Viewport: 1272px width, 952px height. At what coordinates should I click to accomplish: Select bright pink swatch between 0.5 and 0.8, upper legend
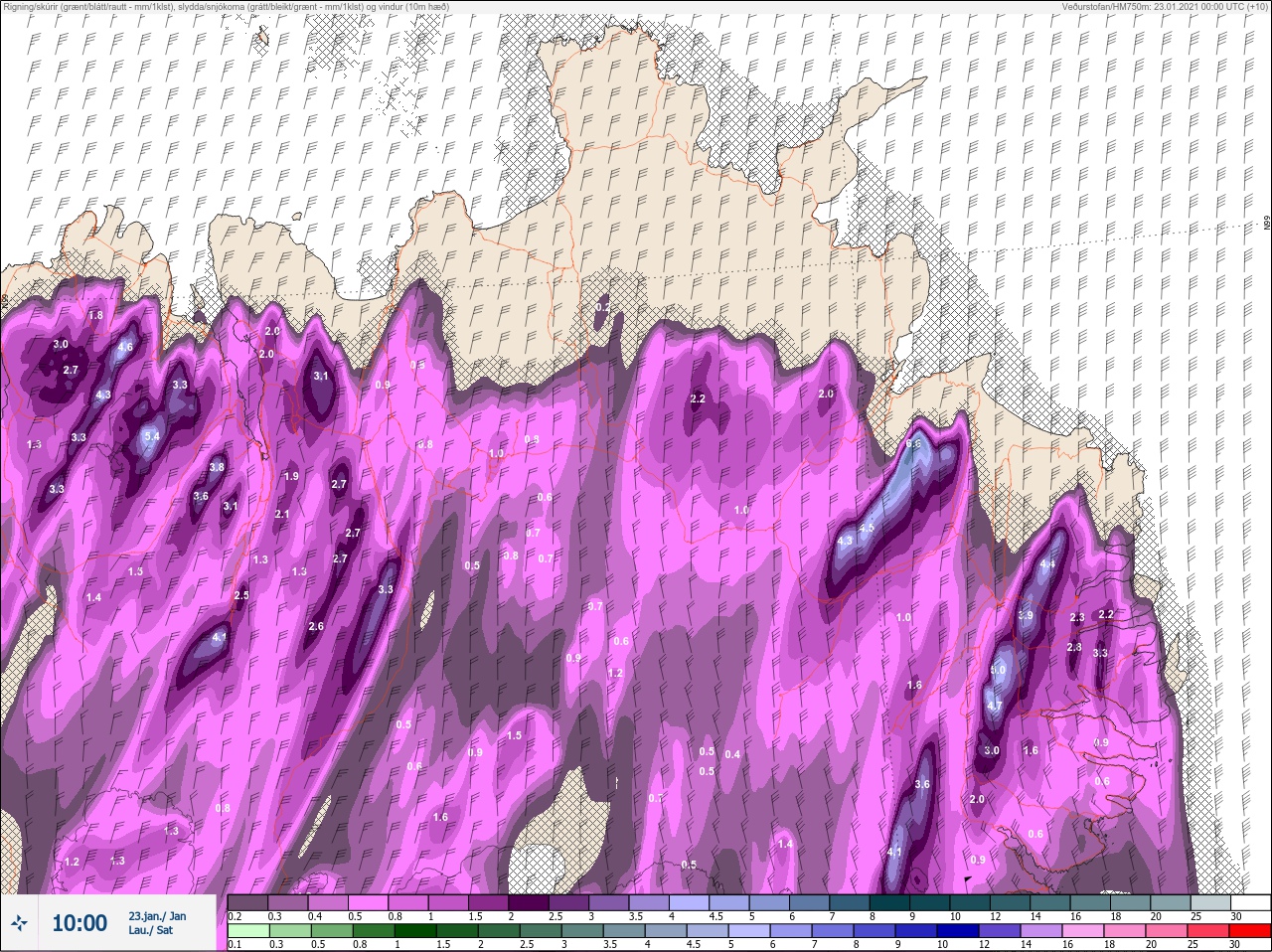click(x=370, y=903)
